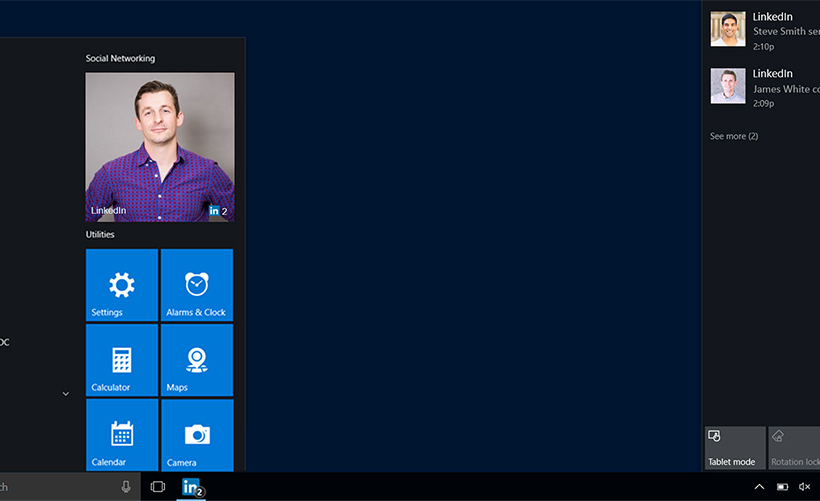Launch the Camera tile

coord(197,435)
